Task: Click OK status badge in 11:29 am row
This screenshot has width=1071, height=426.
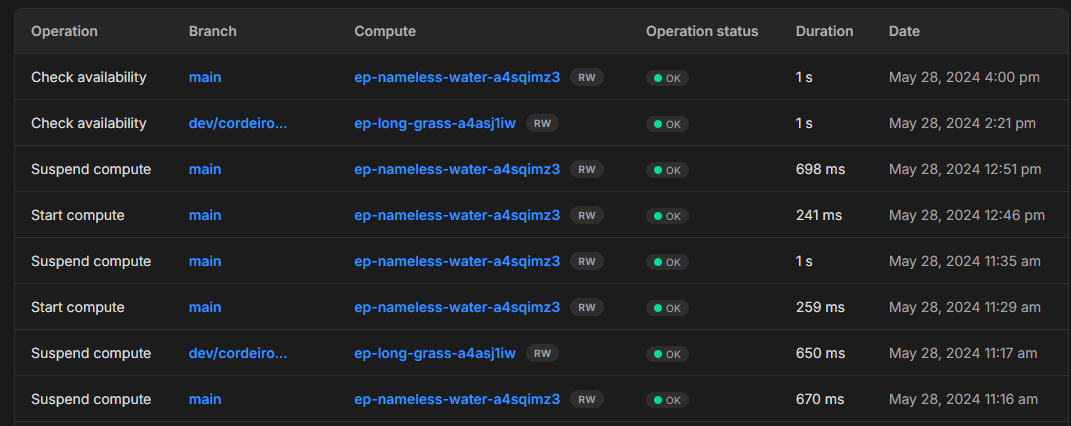Action: coord(666,308)
